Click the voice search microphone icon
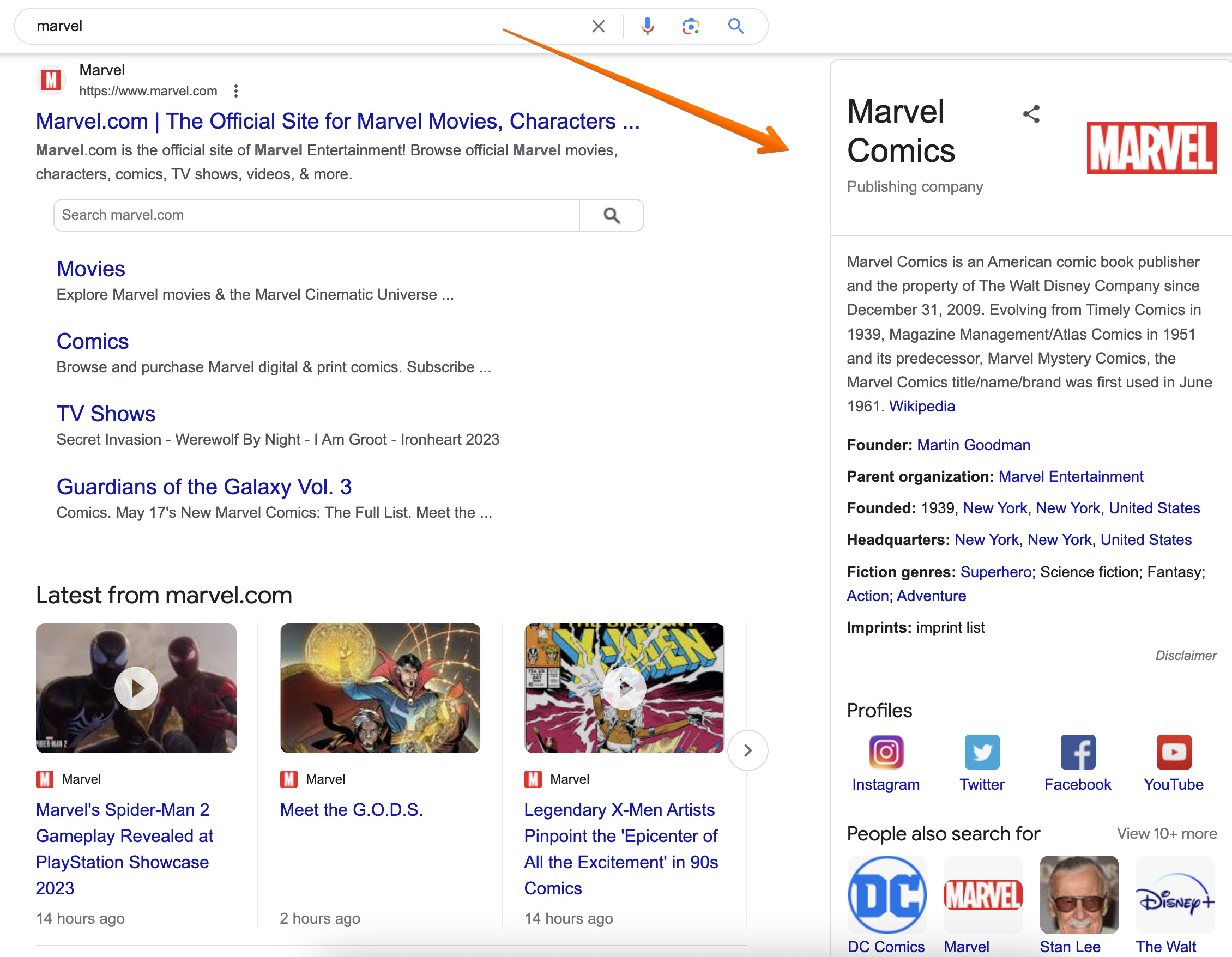1232x957 pixels. pyautogui.click(x=648, y=26)
